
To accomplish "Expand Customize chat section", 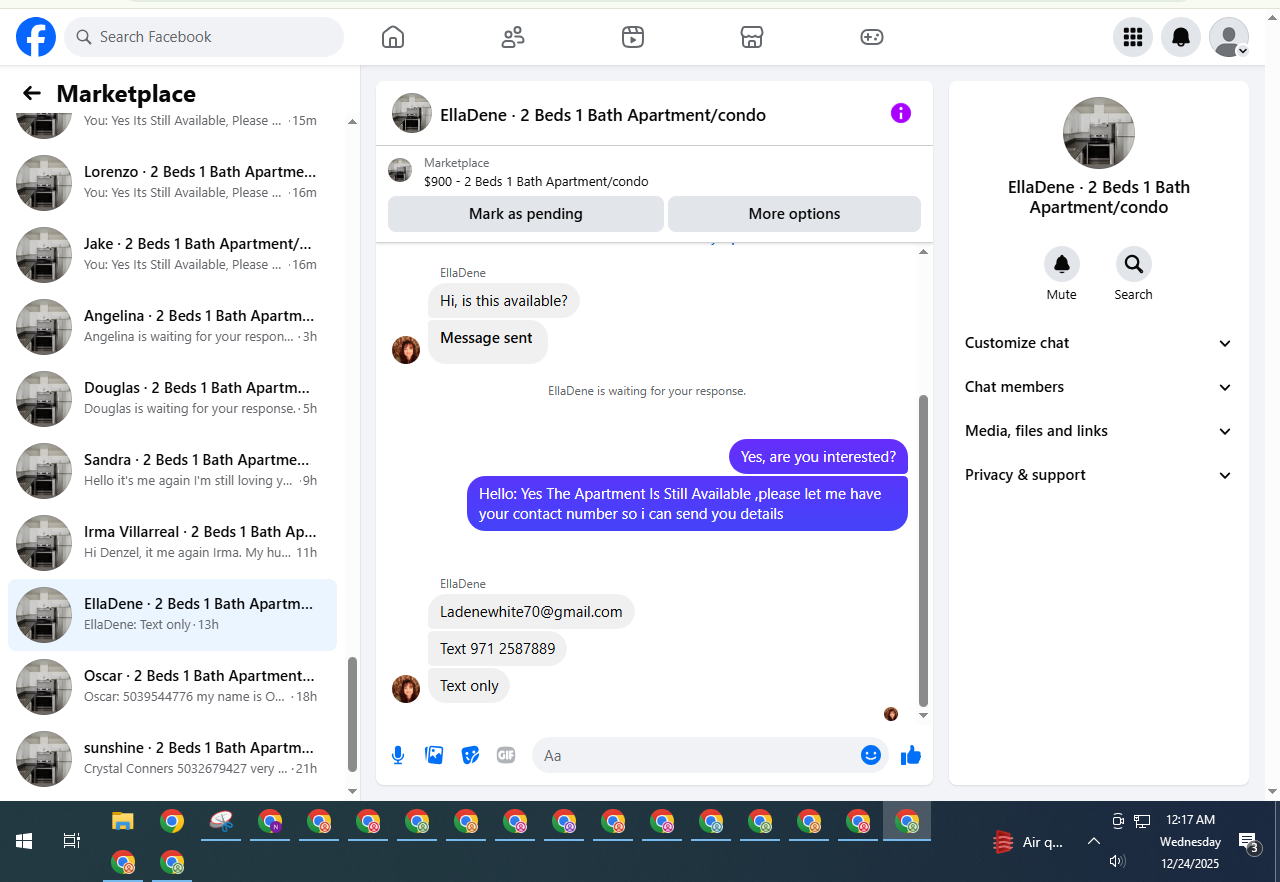I will (x=1099, y=343).
